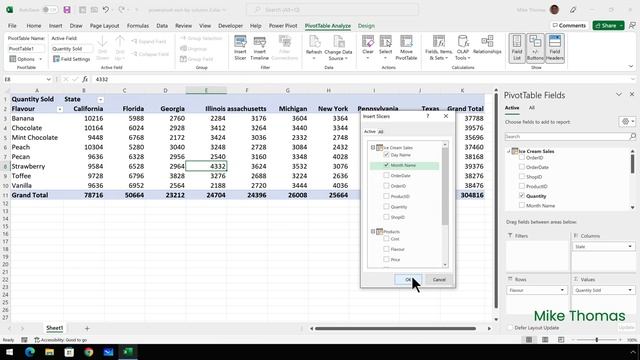Screen dimensions: 640x360
Task: Switch to Page Layout view in status bar
Action: pyautogui.click(x=545, y=340)
